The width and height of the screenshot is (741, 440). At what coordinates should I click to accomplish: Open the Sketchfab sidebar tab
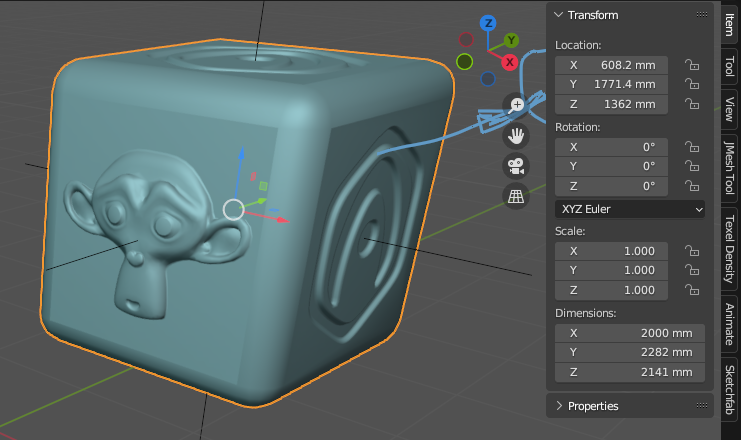[730, 389]
